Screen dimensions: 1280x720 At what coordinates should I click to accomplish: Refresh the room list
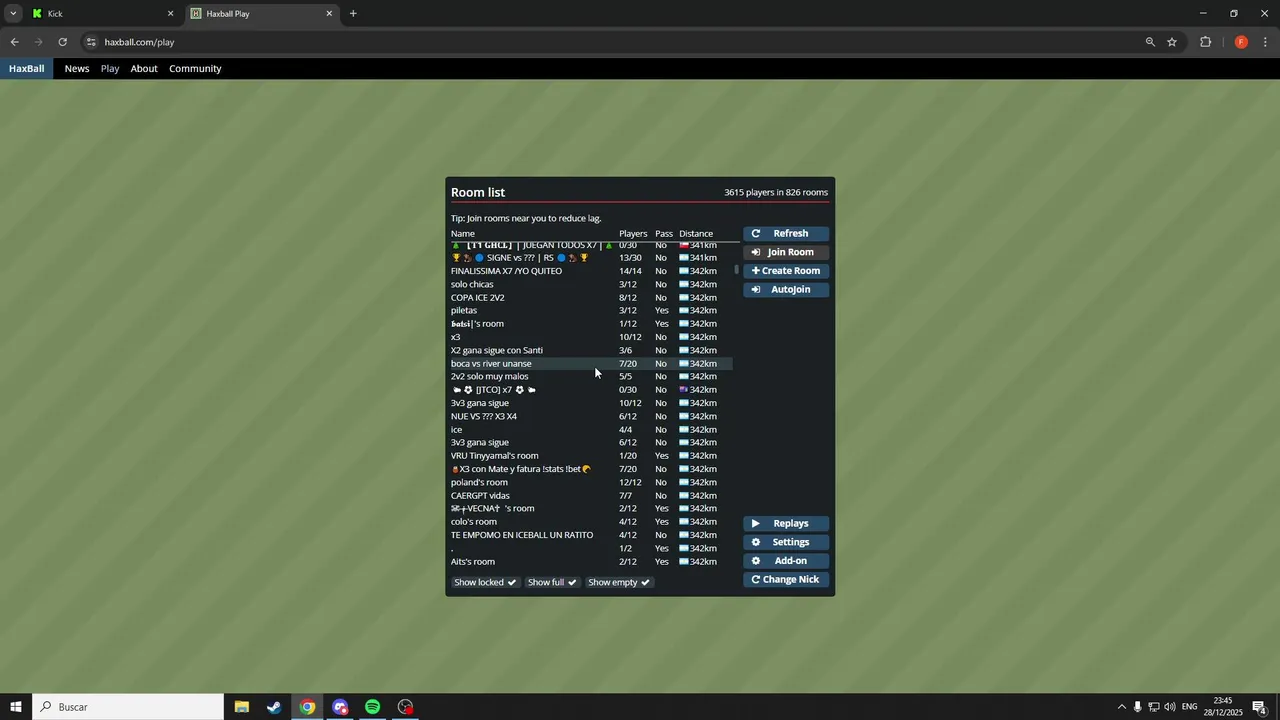pos(786,234)
